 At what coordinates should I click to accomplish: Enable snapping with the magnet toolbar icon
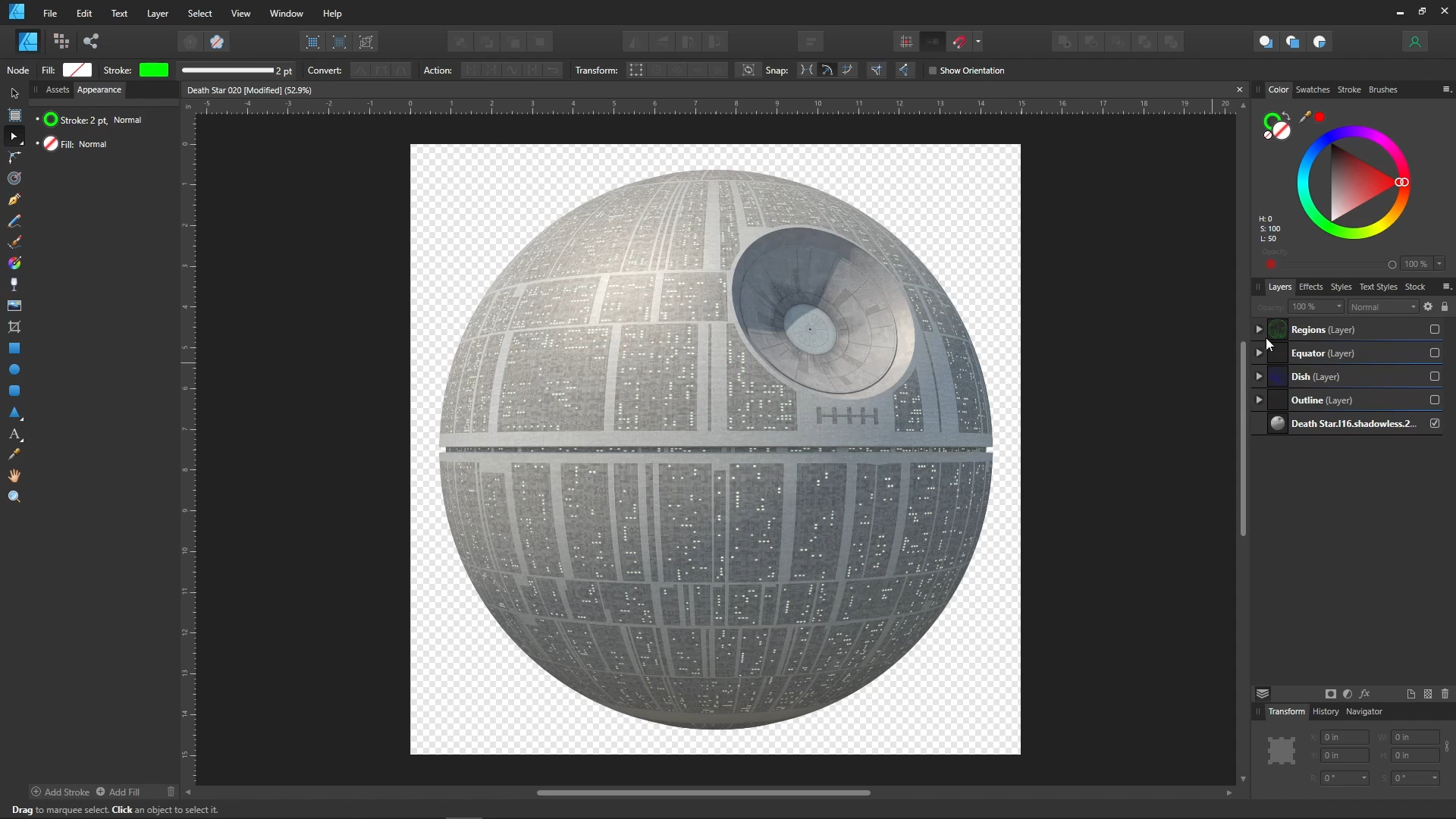pos(960,42)
